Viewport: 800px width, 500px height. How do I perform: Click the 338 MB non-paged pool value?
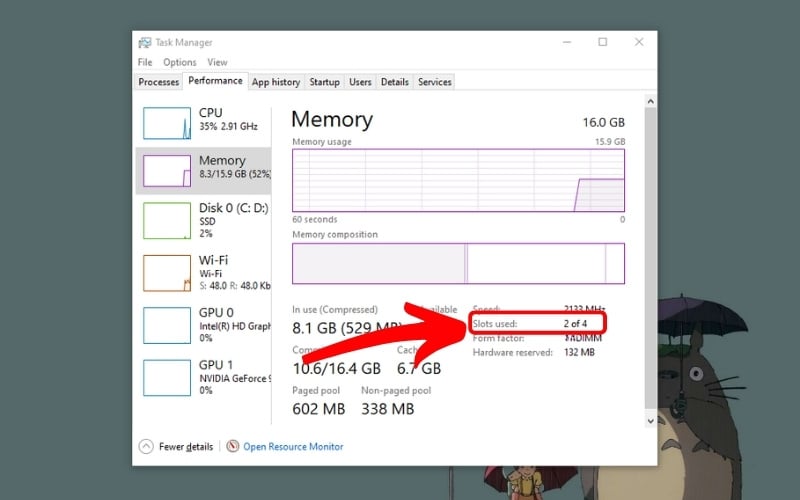coord(388,409)
